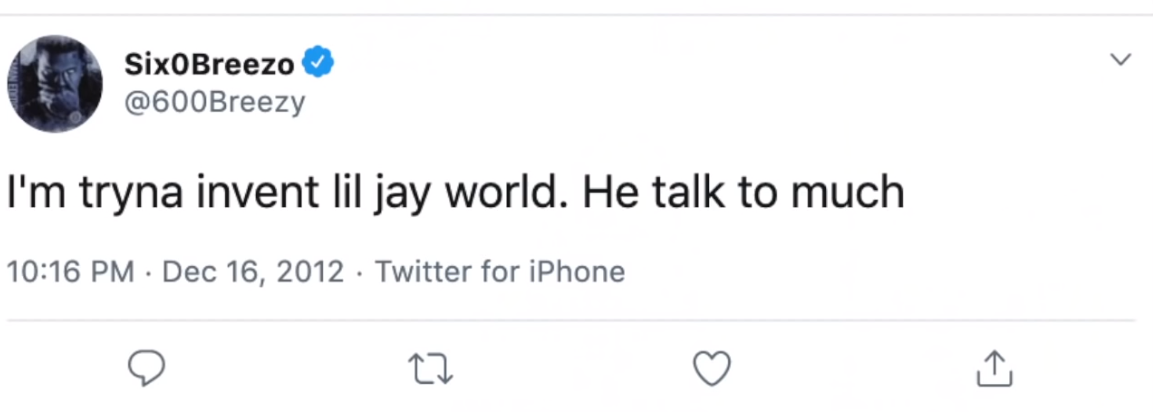Screen dimensions: 1153x412
Task: Toggle the heart to favorite this tweet
Action: click(712, 369)
